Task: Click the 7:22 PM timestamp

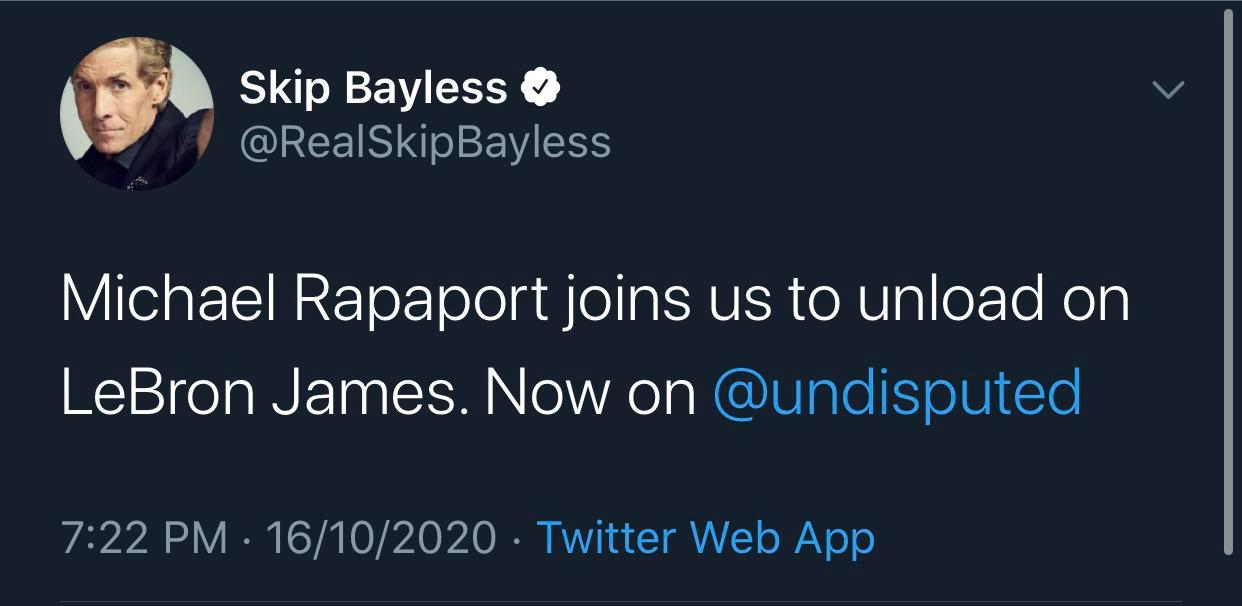Action: pyautogui.click(x=144, y=538)
